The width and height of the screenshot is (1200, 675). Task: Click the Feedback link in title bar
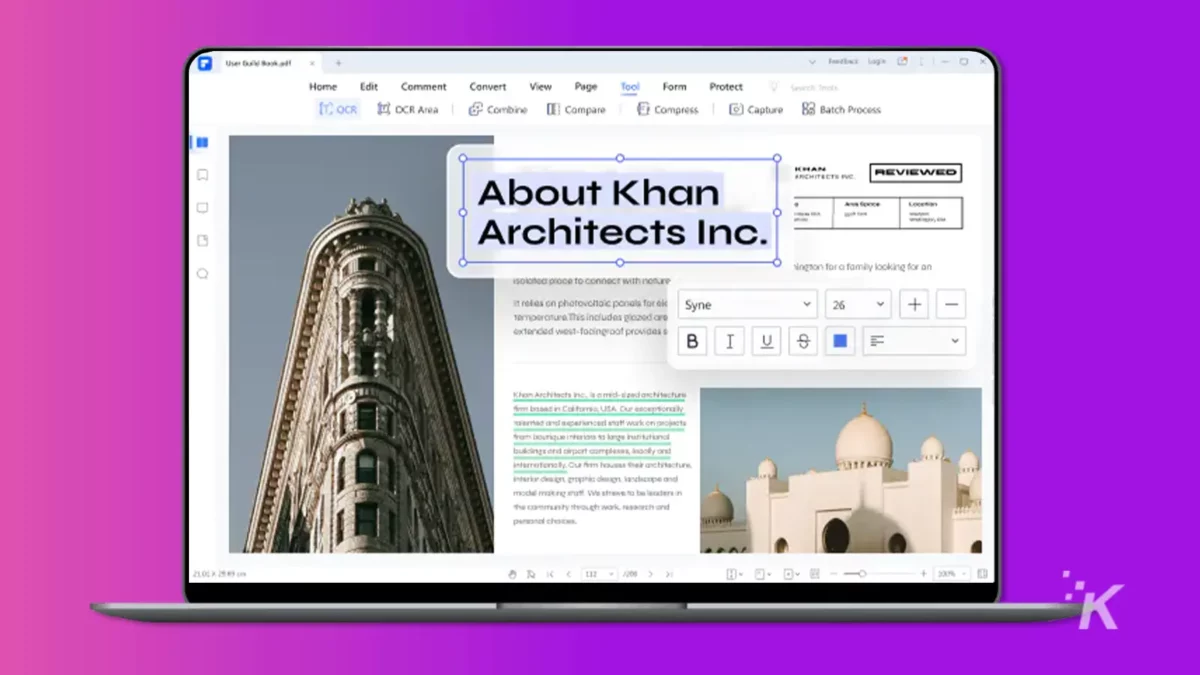point(843,62)
